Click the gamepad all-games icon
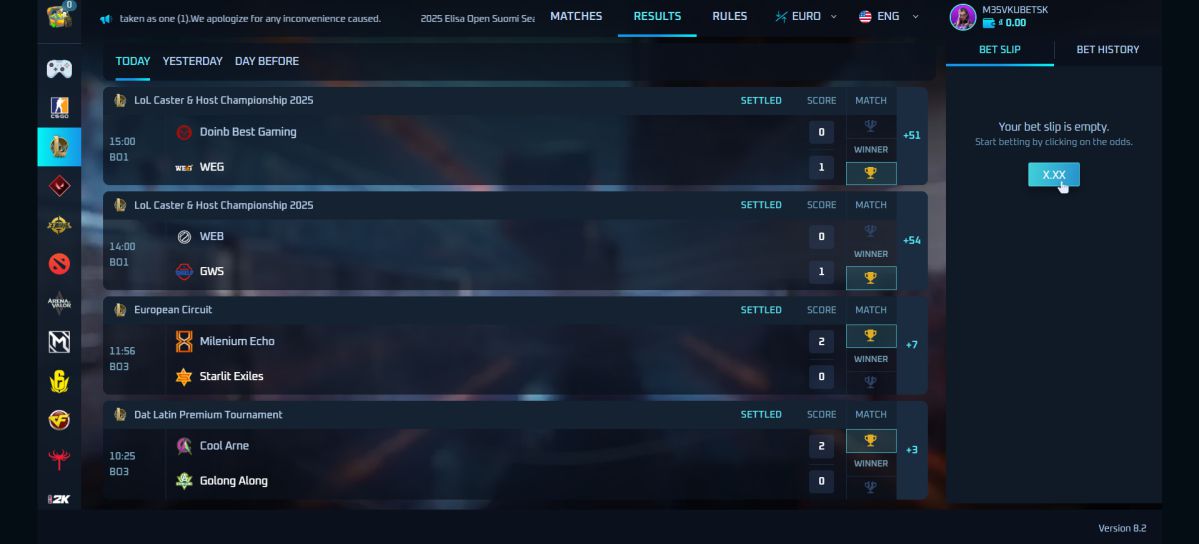The height and width of the screenshot is (544, 1199). (x=59, y=69)
